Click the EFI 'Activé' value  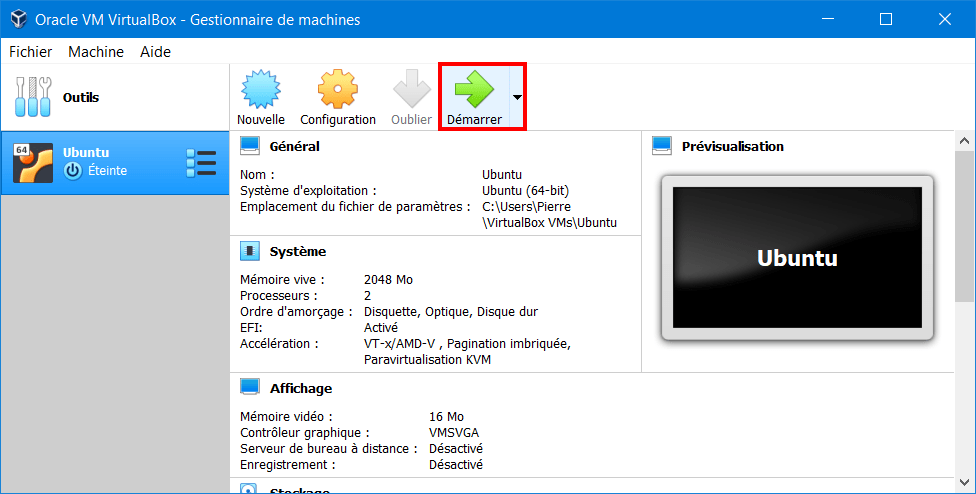[x=381, y=328]
